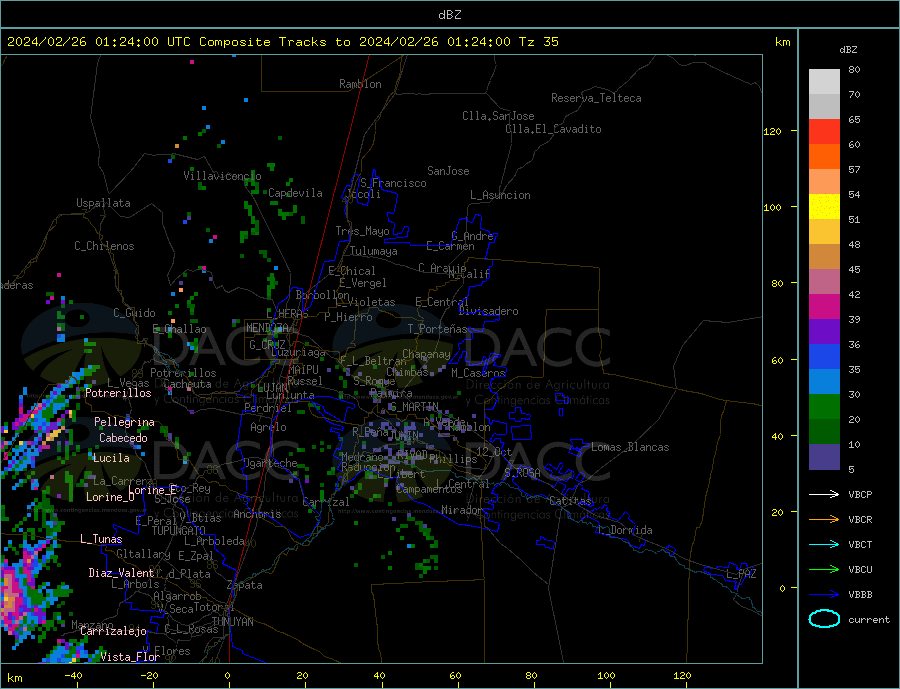Click the cyan 'current' ellipse legend icon
Viewport: 900px width, 689px height.
click(824, 619)
